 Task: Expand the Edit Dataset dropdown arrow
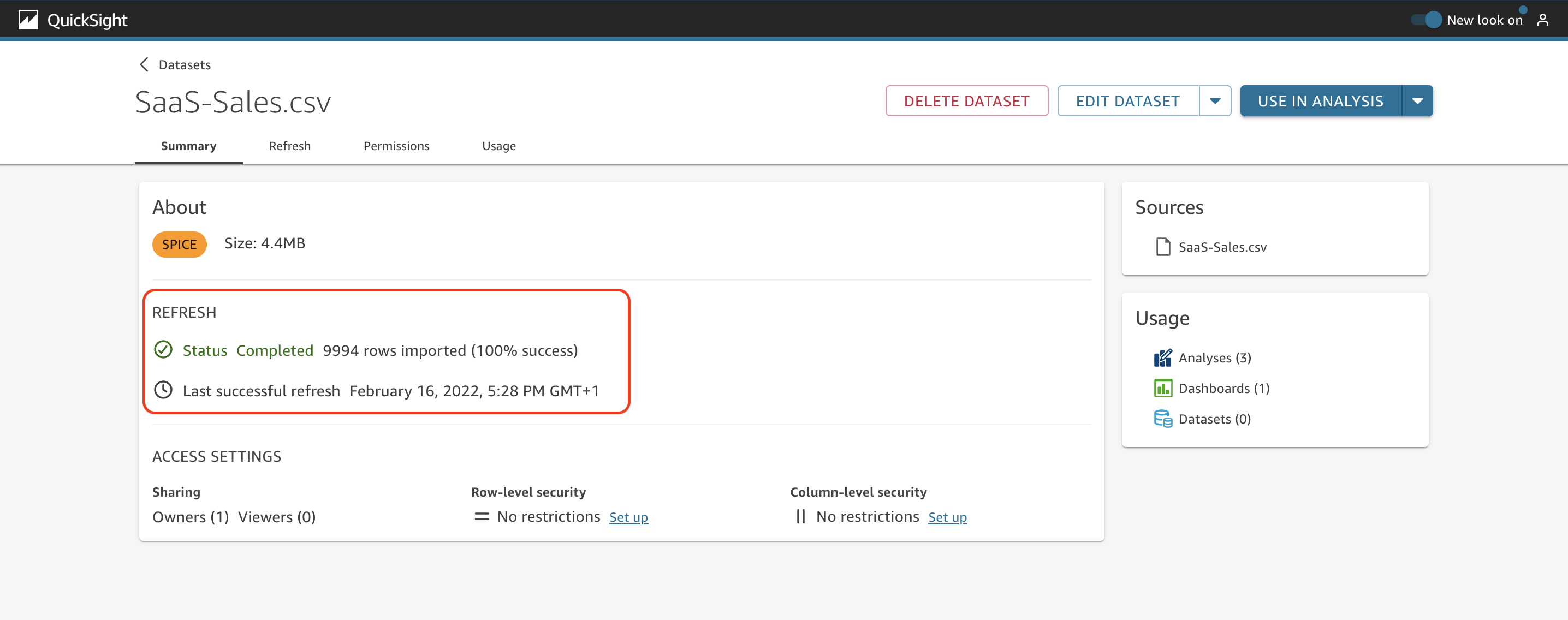pos(1214,101)
